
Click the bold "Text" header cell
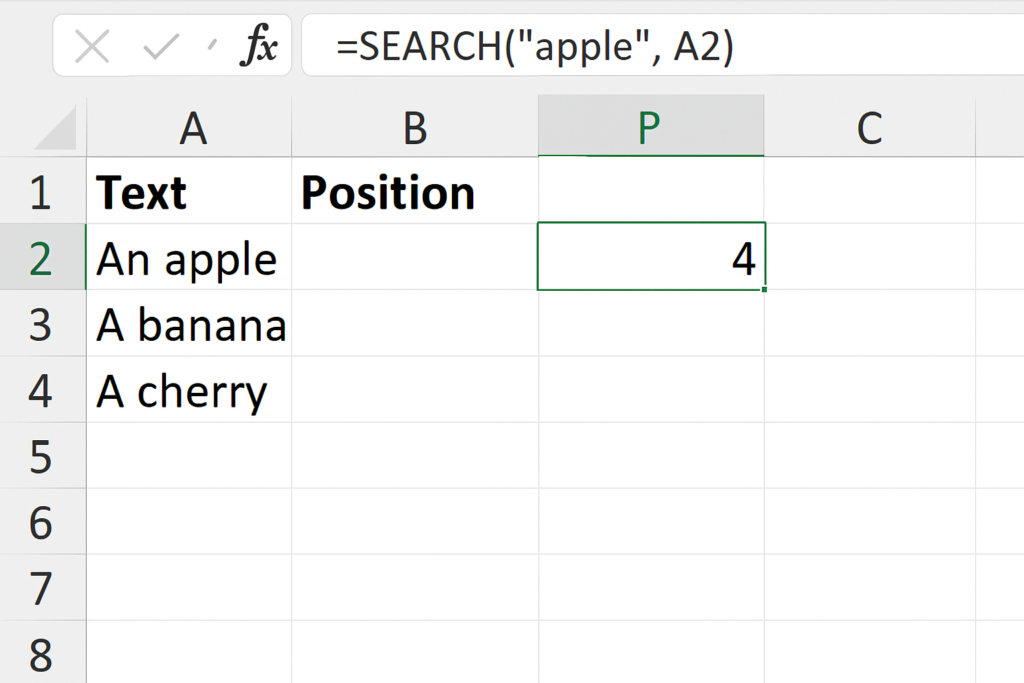coord(189,192)
